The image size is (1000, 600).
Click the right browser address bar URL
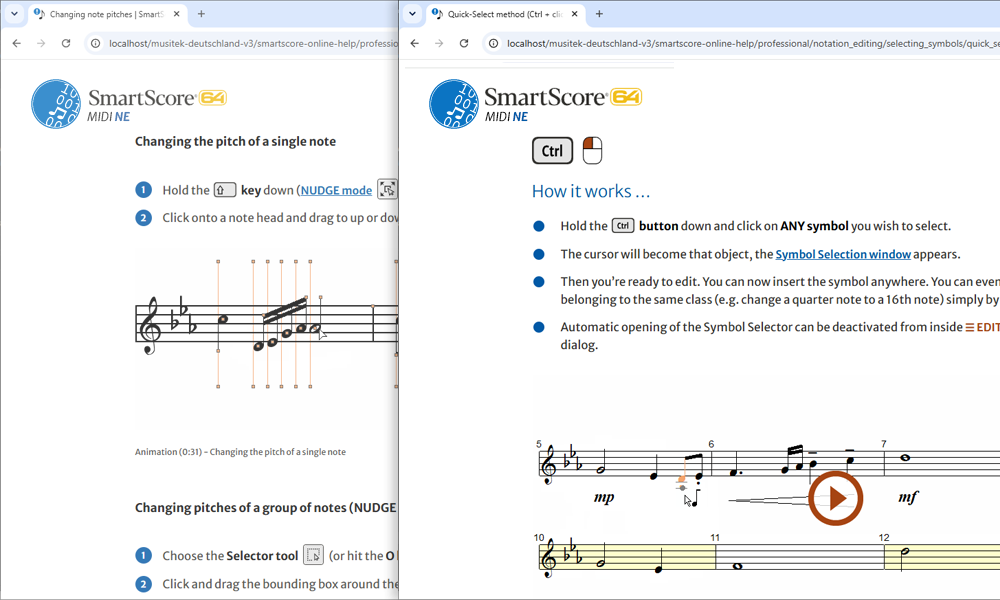tap(753, 43)
